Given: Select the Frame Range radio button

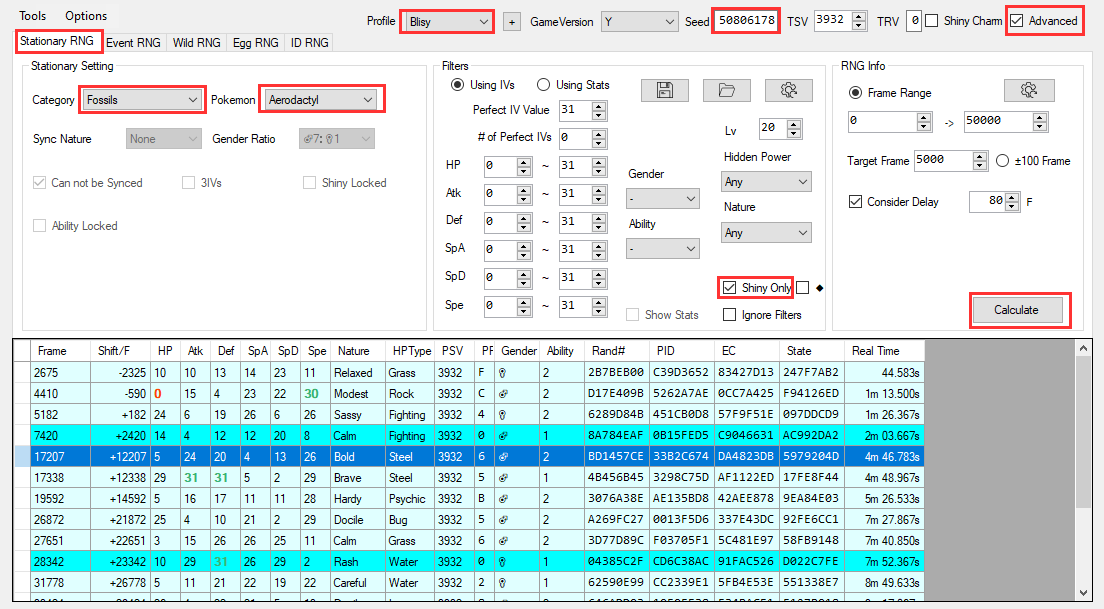Looking at the screenshot, I should (855, 93).
